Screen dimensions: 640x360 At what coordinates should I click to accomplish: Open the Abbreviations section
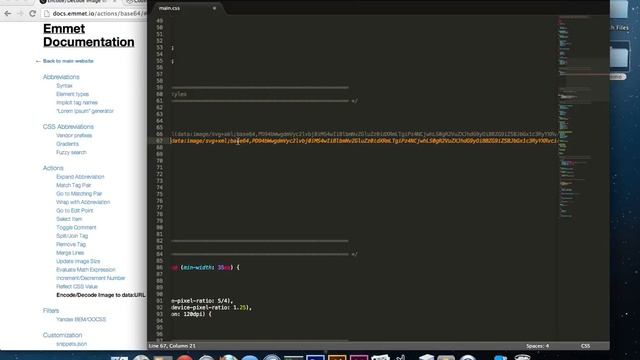click(x=61, y=77)
